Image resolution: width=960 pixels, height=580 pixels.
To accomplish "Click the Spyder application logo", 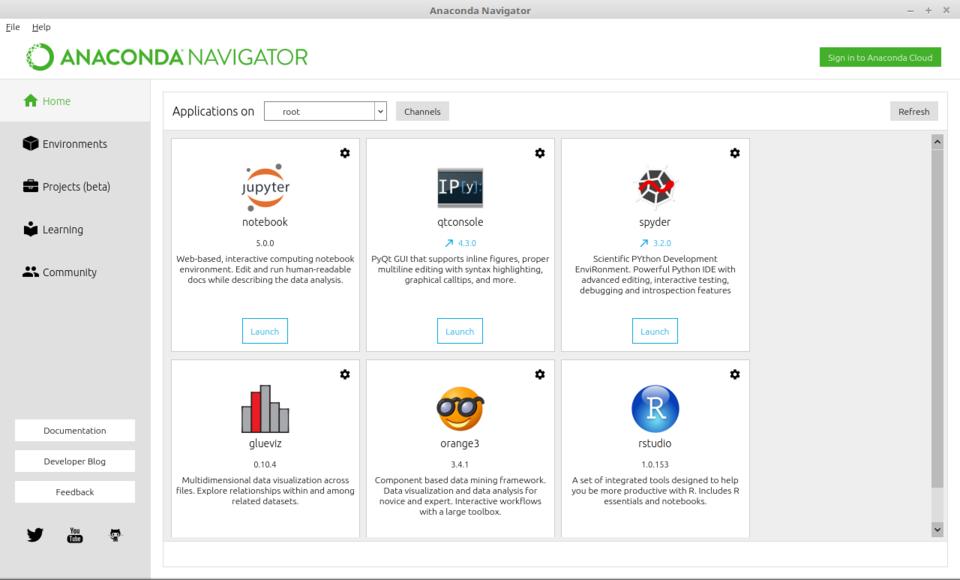I will (x=655, y=186).
